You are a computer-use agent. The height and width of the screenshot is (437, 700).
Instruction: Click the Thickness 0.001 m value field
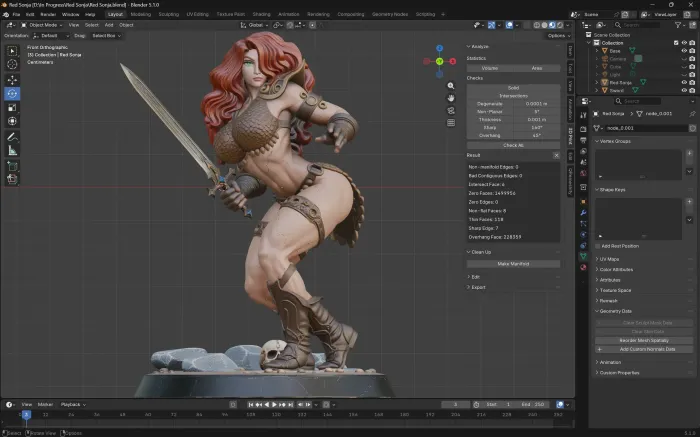tap(537, 120)
